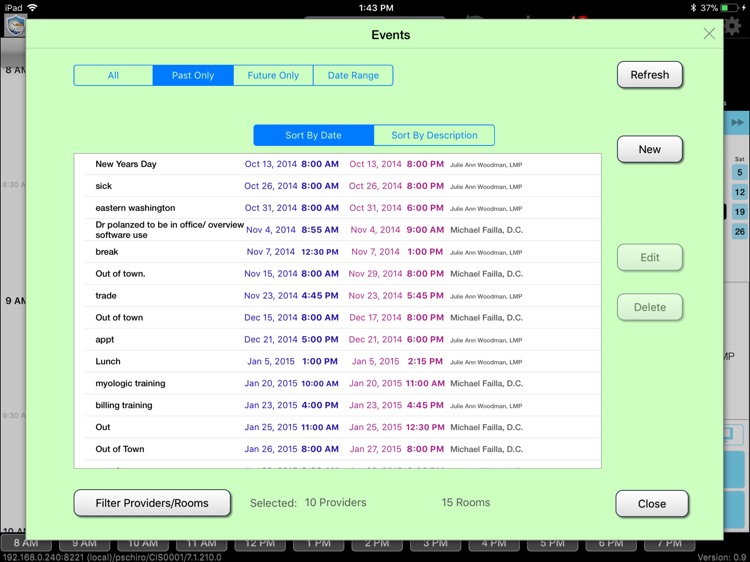This screenshot has height=562, width=750.
Task: Select Saturday 26 on background calendar
Action: [x=739, y=231]
